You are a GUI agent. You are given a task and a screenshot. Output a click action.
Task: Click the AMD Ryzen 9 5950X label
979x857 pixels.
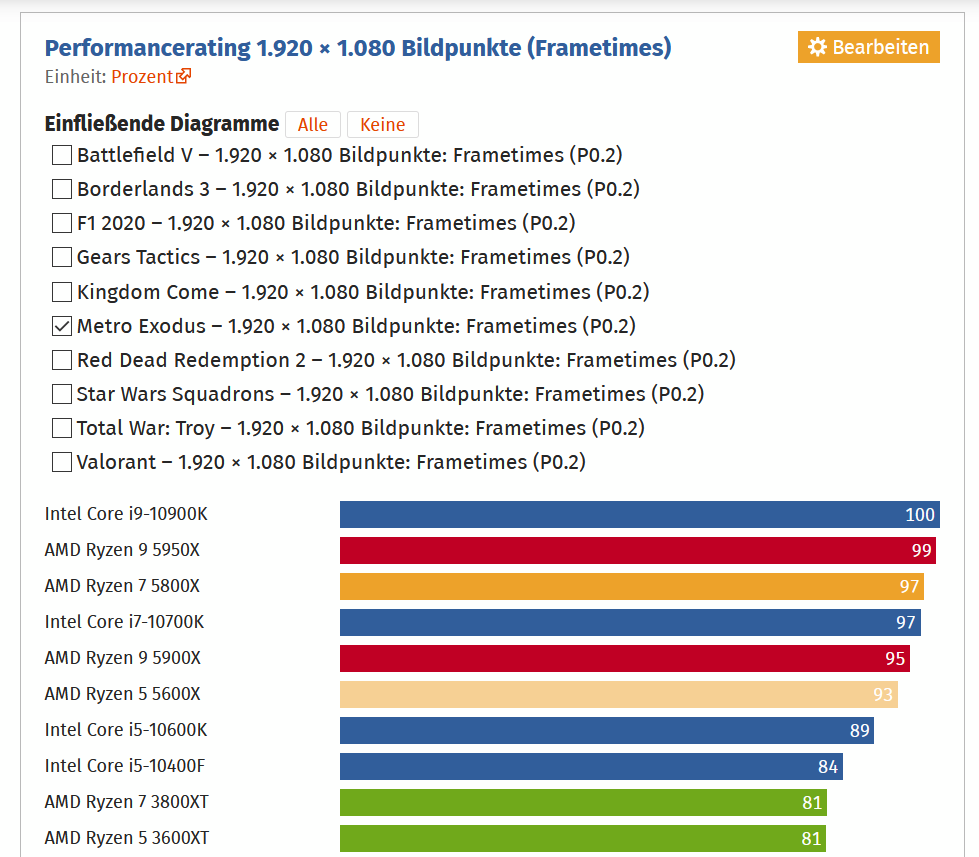(x=122, y=551)
